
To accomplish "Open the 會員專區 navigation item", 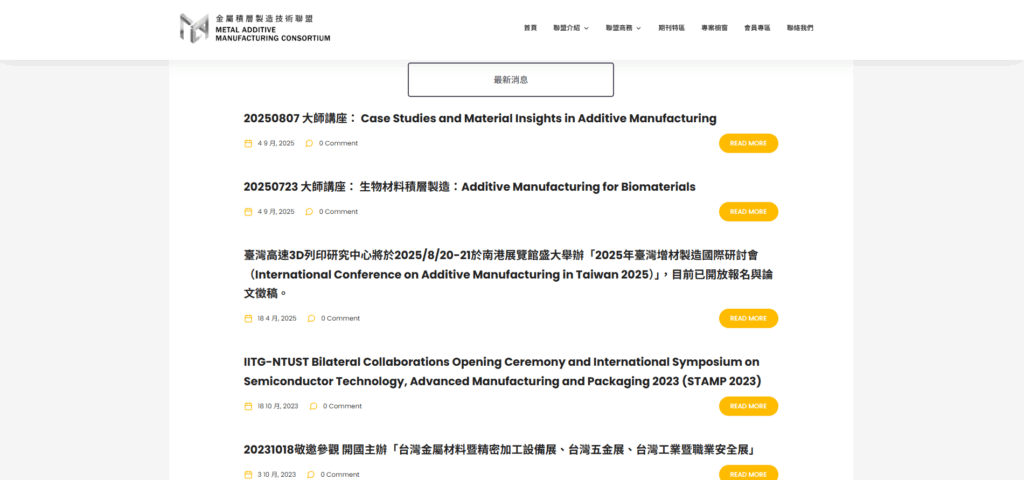I will point(757,28).
